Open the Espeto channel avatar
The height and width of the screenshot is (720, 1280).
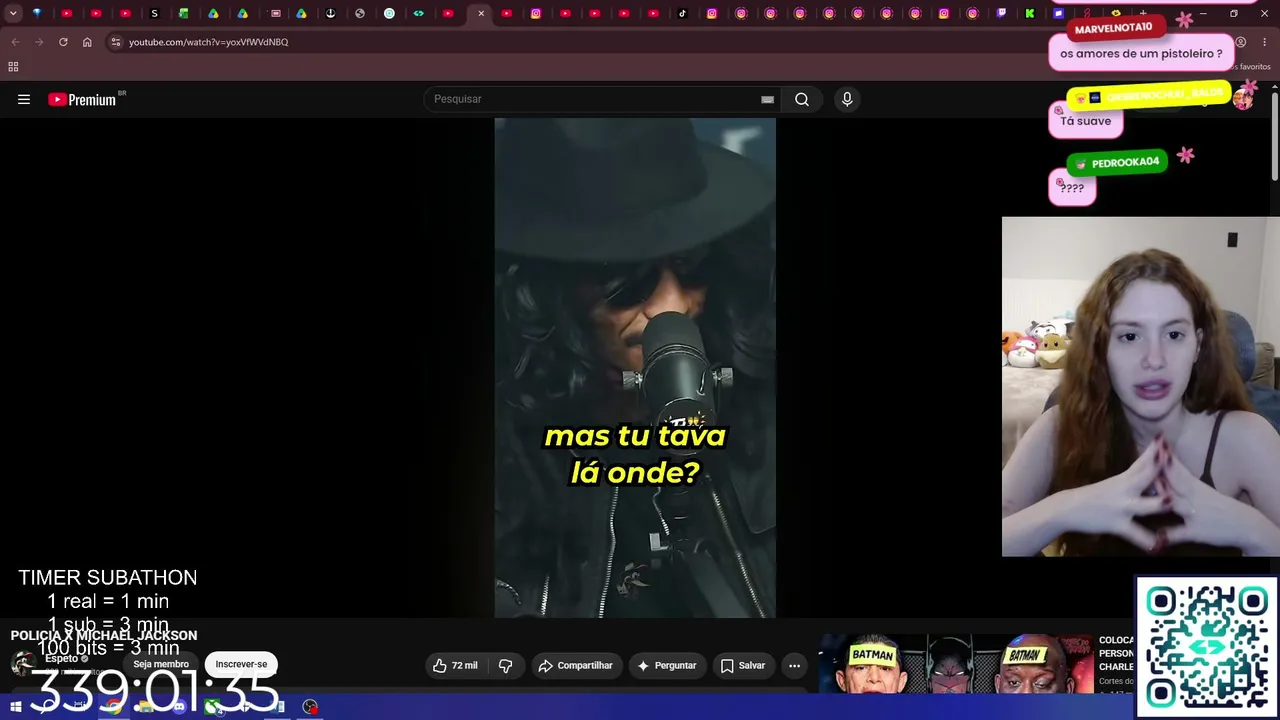[22, 663]
